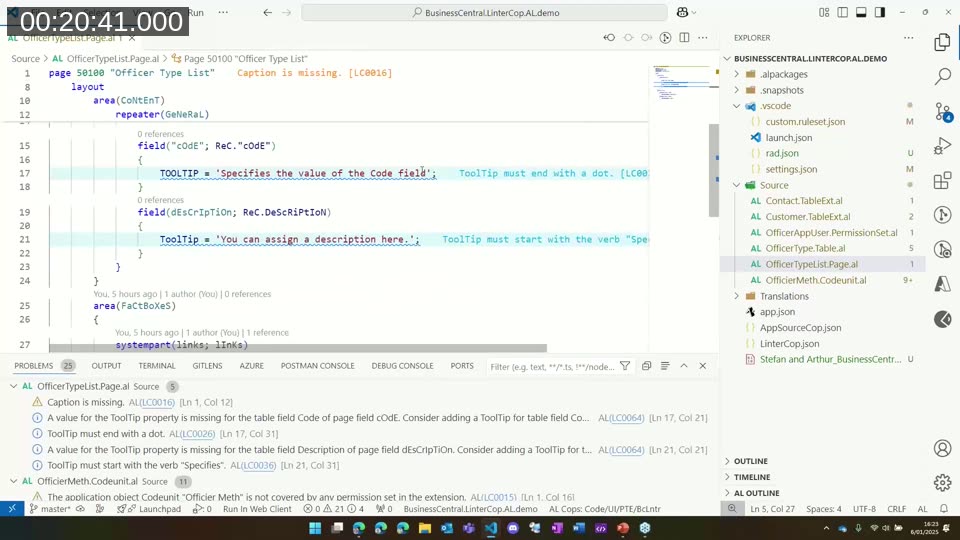This screenshot has height=540, width=960.
Task: Toggle the secondary side bar layout icon
Action: (x=880, y=12)
